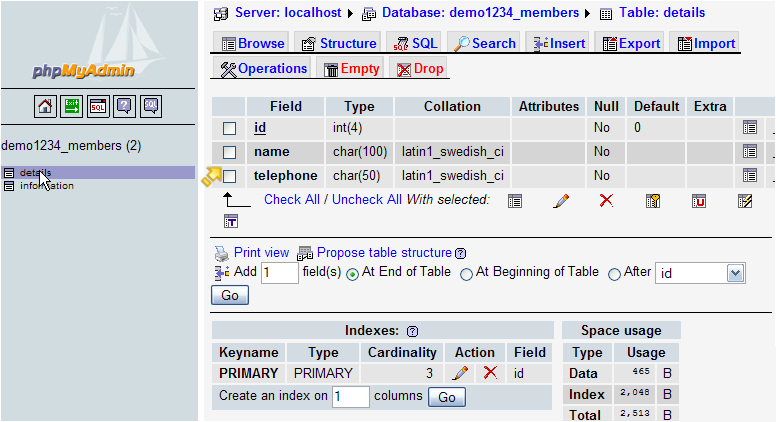776x422 pixels.
Task: Open the After field dropdown showing id
Action: point(700,273)
